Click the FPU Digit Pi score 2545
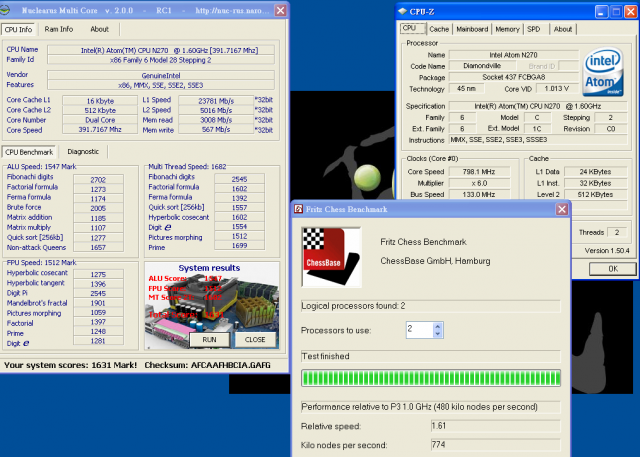The height and width of the screenshot is (457, 640). click(x=98, y=293)
